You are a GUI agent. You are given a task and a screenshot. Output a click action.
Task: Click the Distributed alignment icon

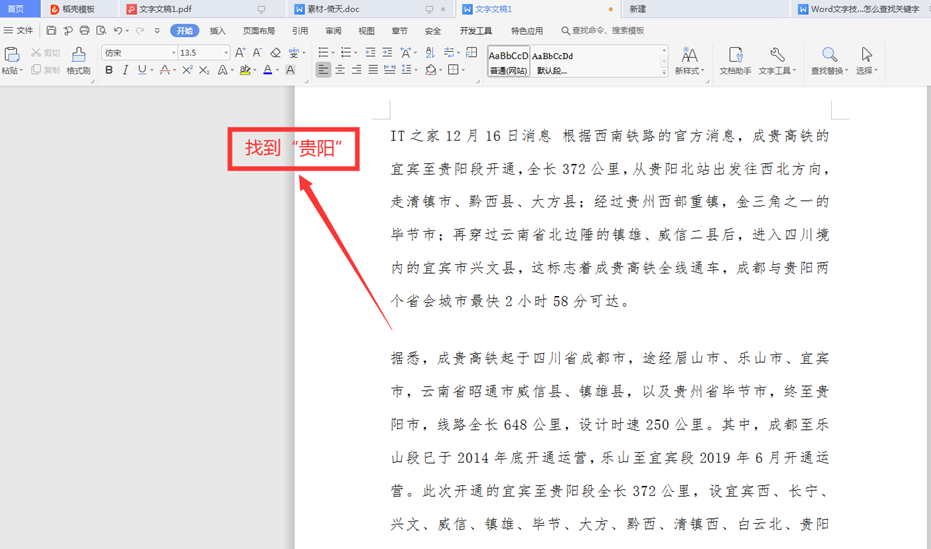coord(390,70)
